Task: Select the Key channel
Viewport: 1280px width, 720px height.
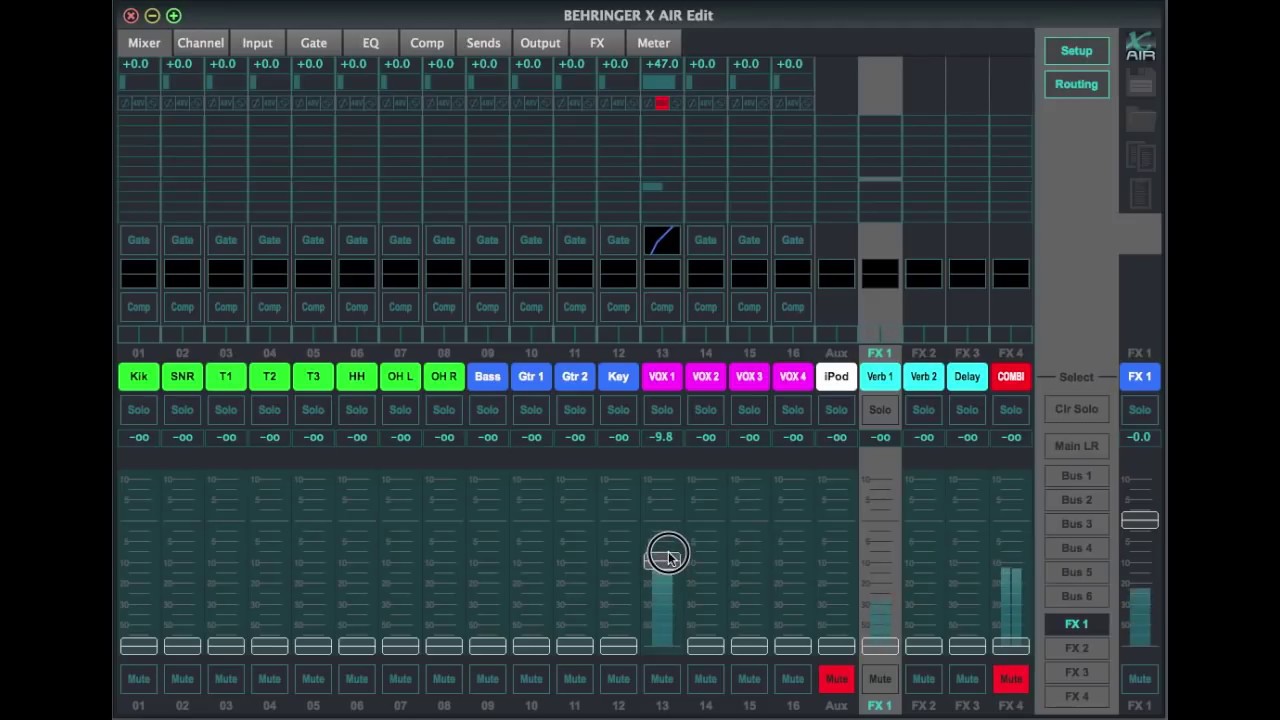Action: [x=618, y=377]
